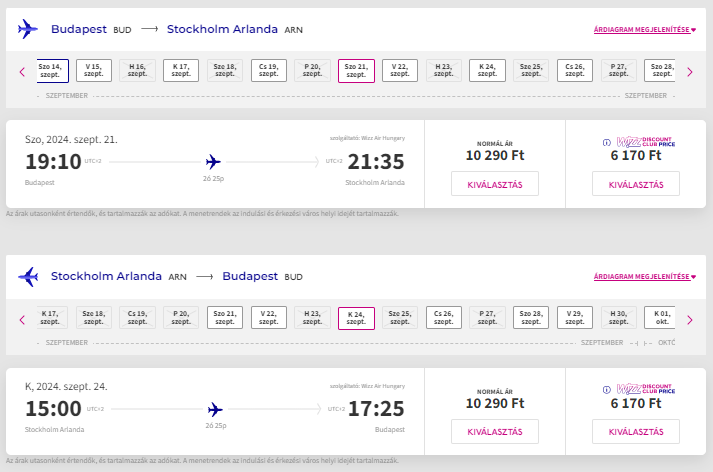Choose Wizz Discount Club price for return flight
Viewport: 713px width, 472px height.
coord(636,432)
